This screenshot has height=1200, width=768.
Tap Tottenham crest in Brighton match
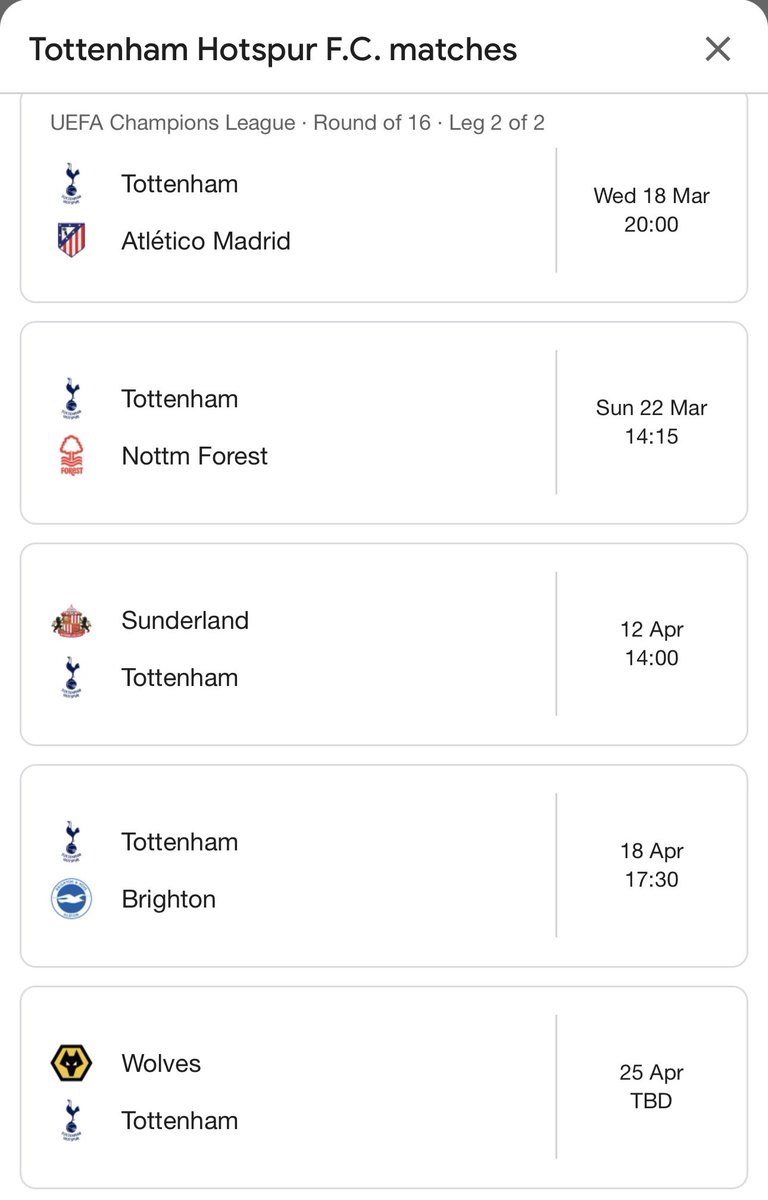click(71, 842)
